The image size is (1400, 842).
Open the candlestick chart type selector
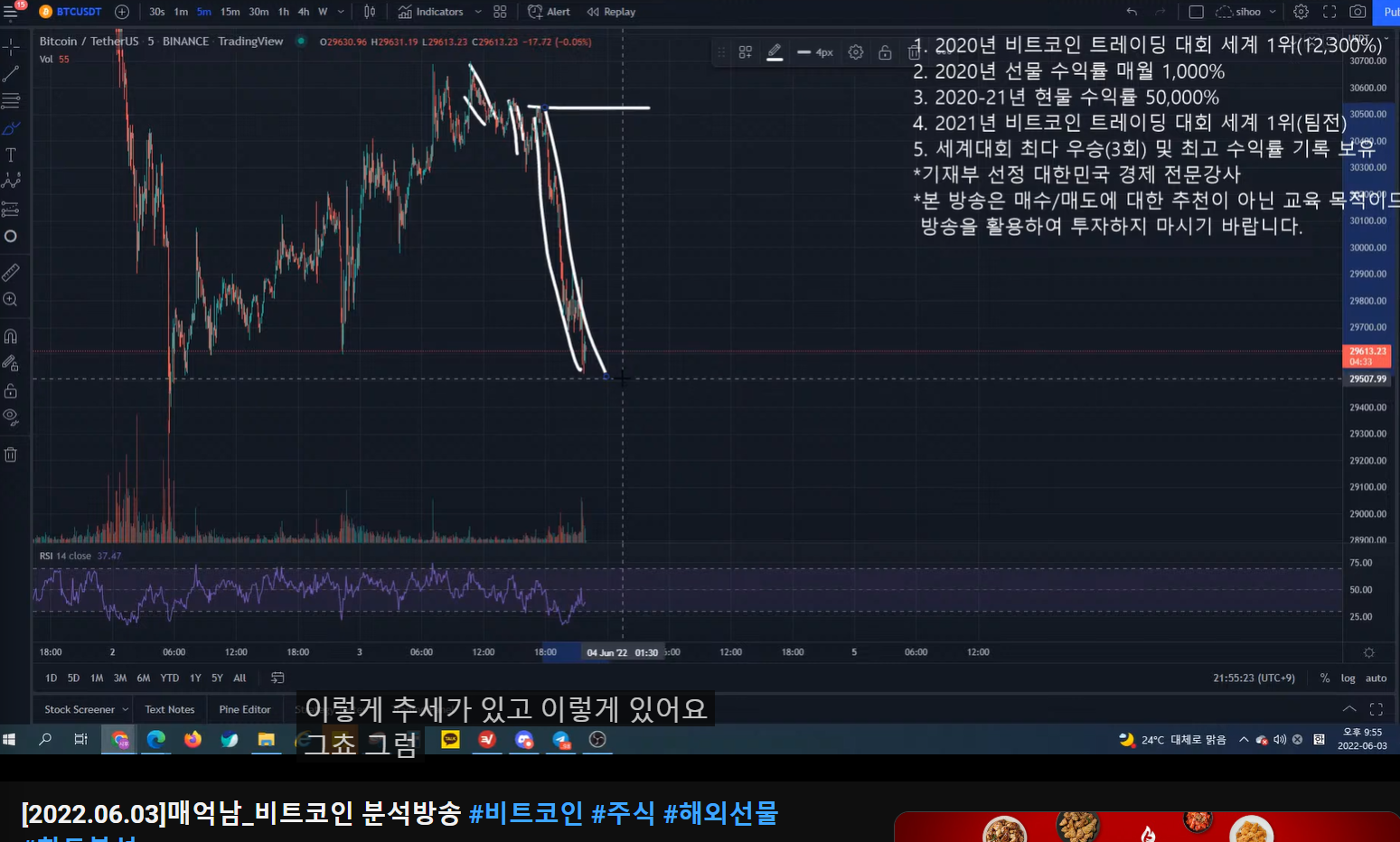pyautogui.click(x=370, y=12)
